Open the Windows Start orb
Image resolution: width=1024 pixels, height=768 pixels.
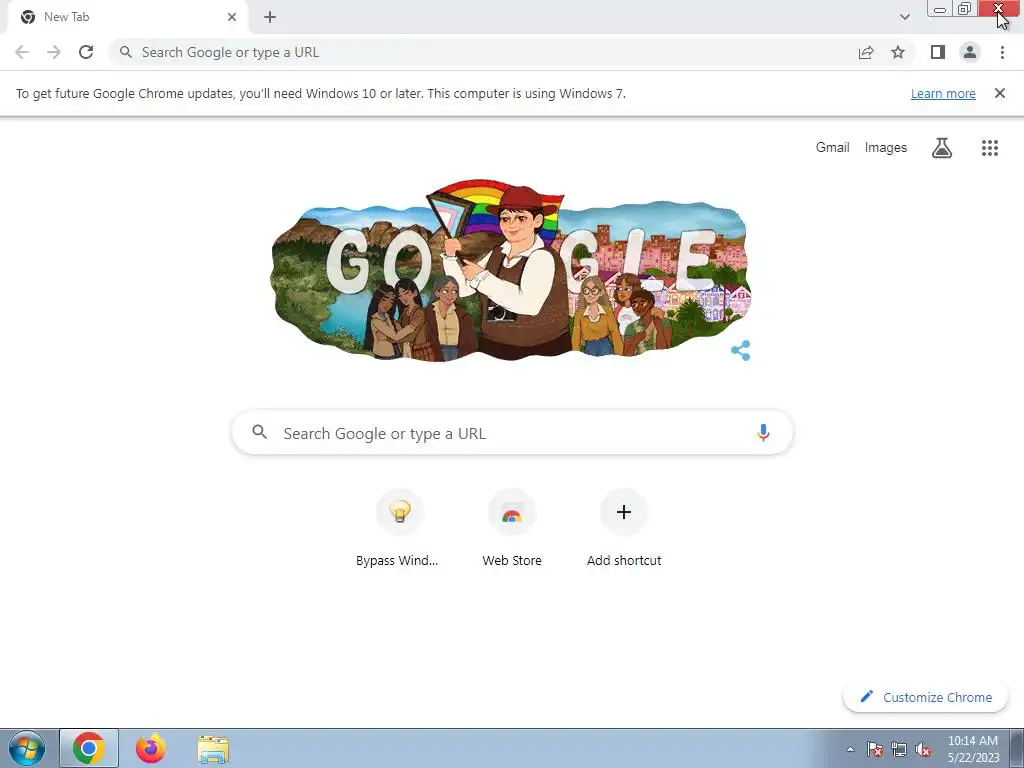[27, 748]
